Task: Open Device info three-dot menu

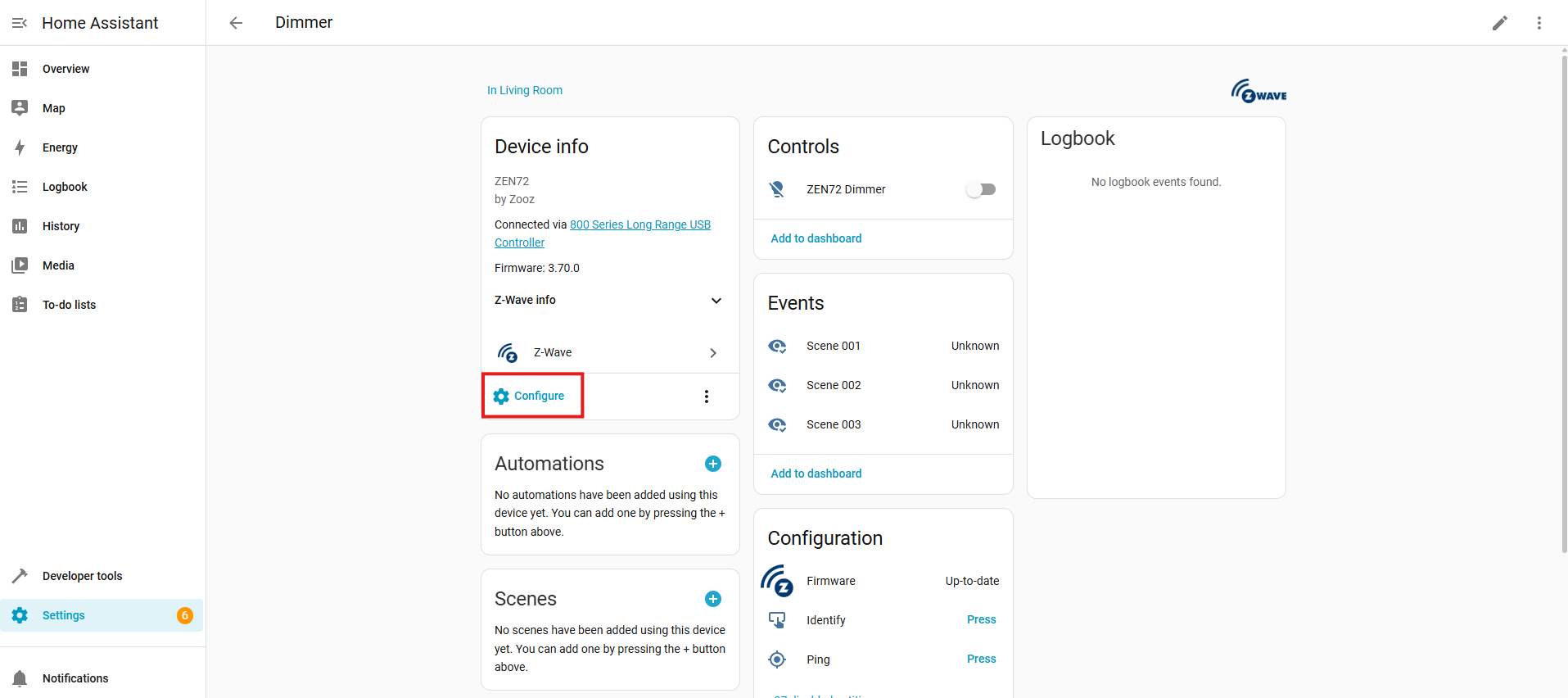Action: coord(706,397)
